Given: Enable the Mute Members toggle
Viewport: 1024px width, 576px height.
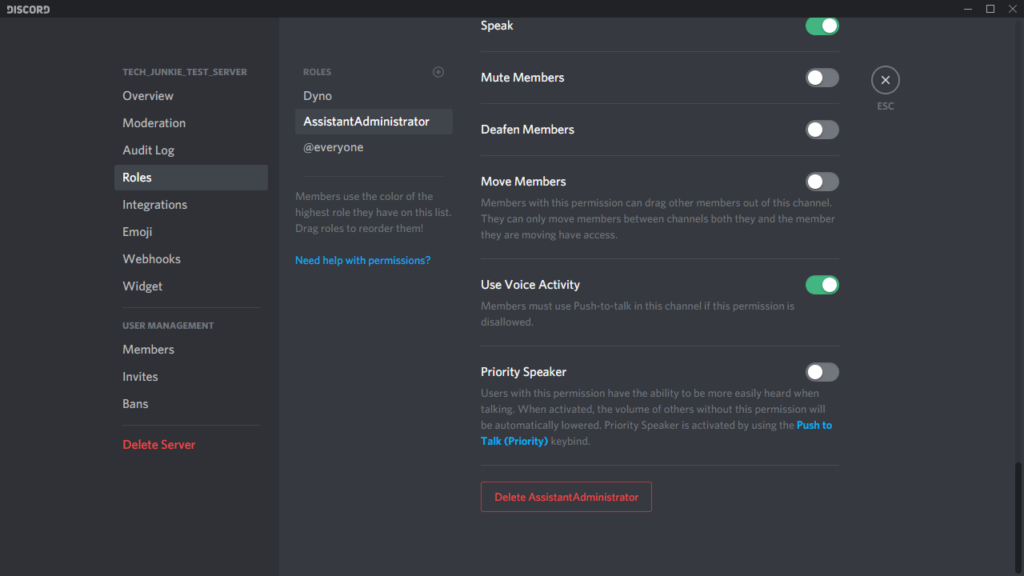Looking at the screenshot, I should (x=822, y=78).
